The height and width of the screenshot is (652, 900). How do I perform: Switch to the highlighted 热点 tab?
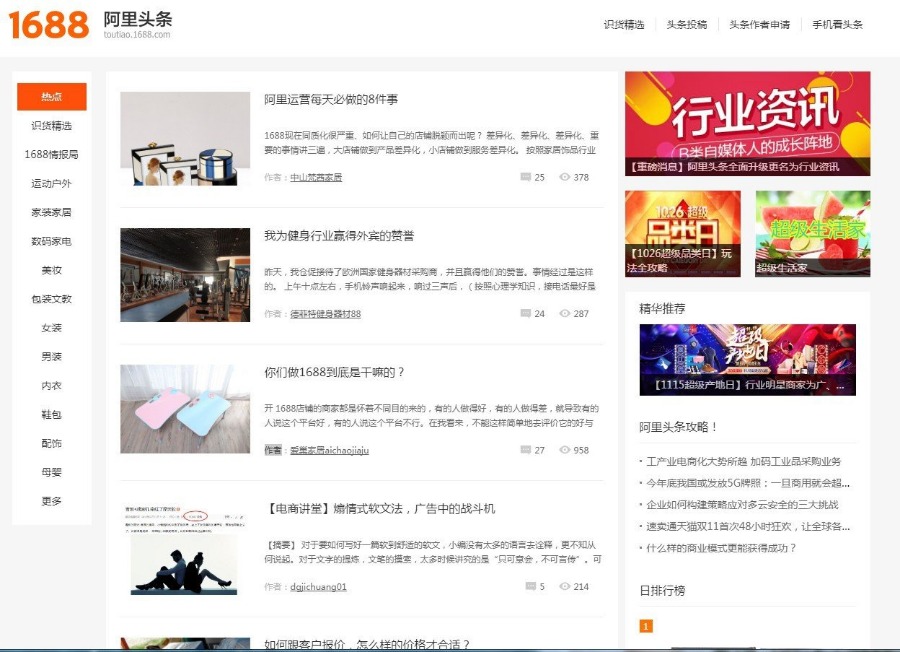click(52, 96)
